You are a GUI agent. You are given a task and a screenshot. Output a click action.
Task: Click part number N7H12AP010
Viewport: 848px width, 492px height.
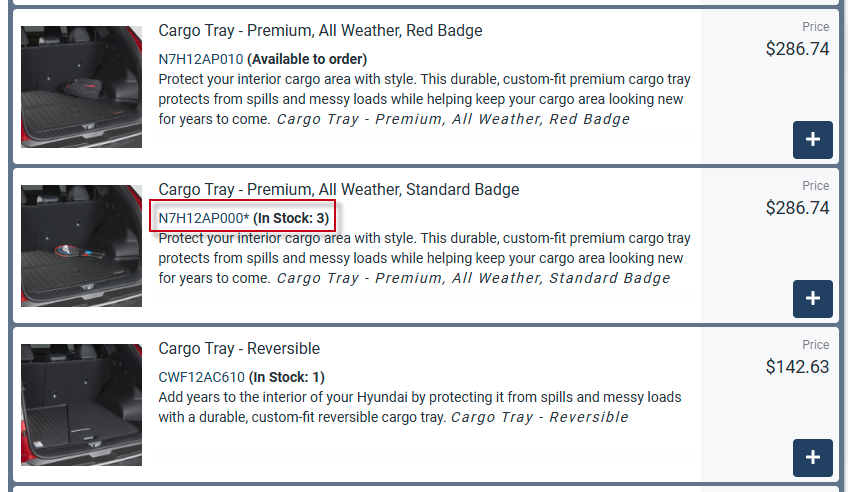(200, 59)
